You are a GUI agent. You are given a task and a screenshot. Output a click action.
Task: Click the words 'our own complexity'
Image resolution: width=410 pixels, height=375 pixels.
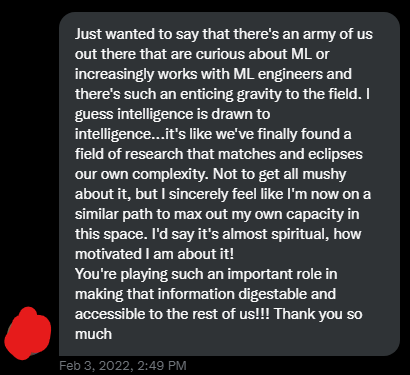[x=140, y=174]
